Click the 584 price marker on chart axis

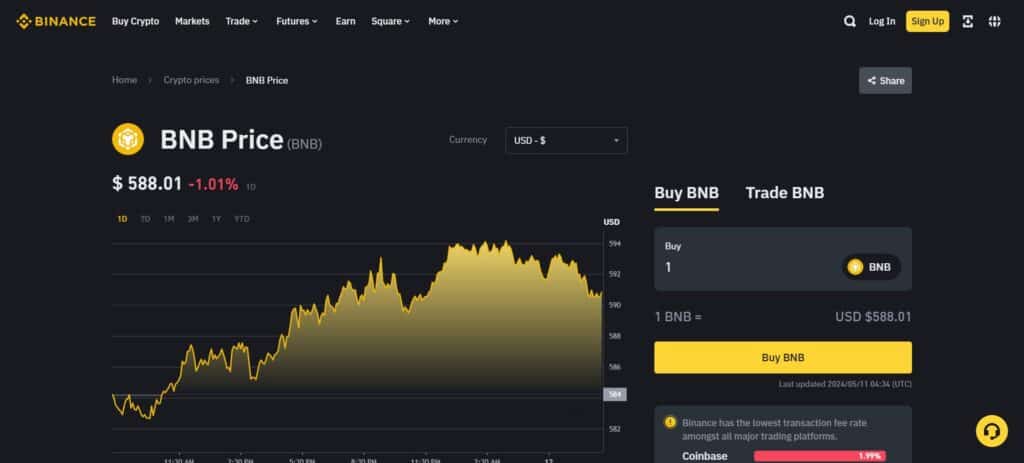tap(615, 394)
